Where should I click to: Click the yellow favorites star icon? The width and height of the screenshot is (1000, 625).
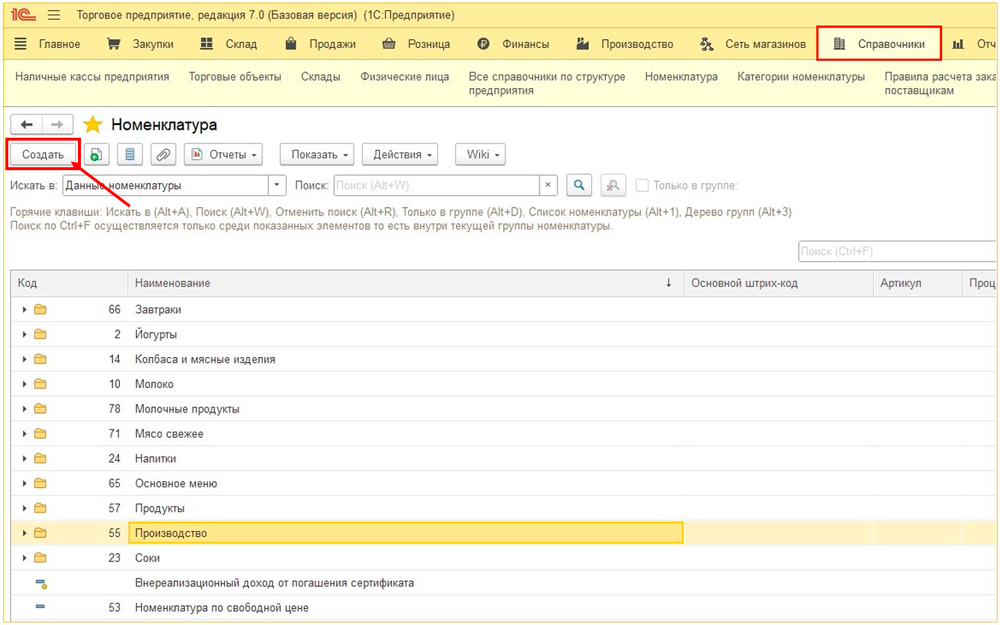pos(93,125)
